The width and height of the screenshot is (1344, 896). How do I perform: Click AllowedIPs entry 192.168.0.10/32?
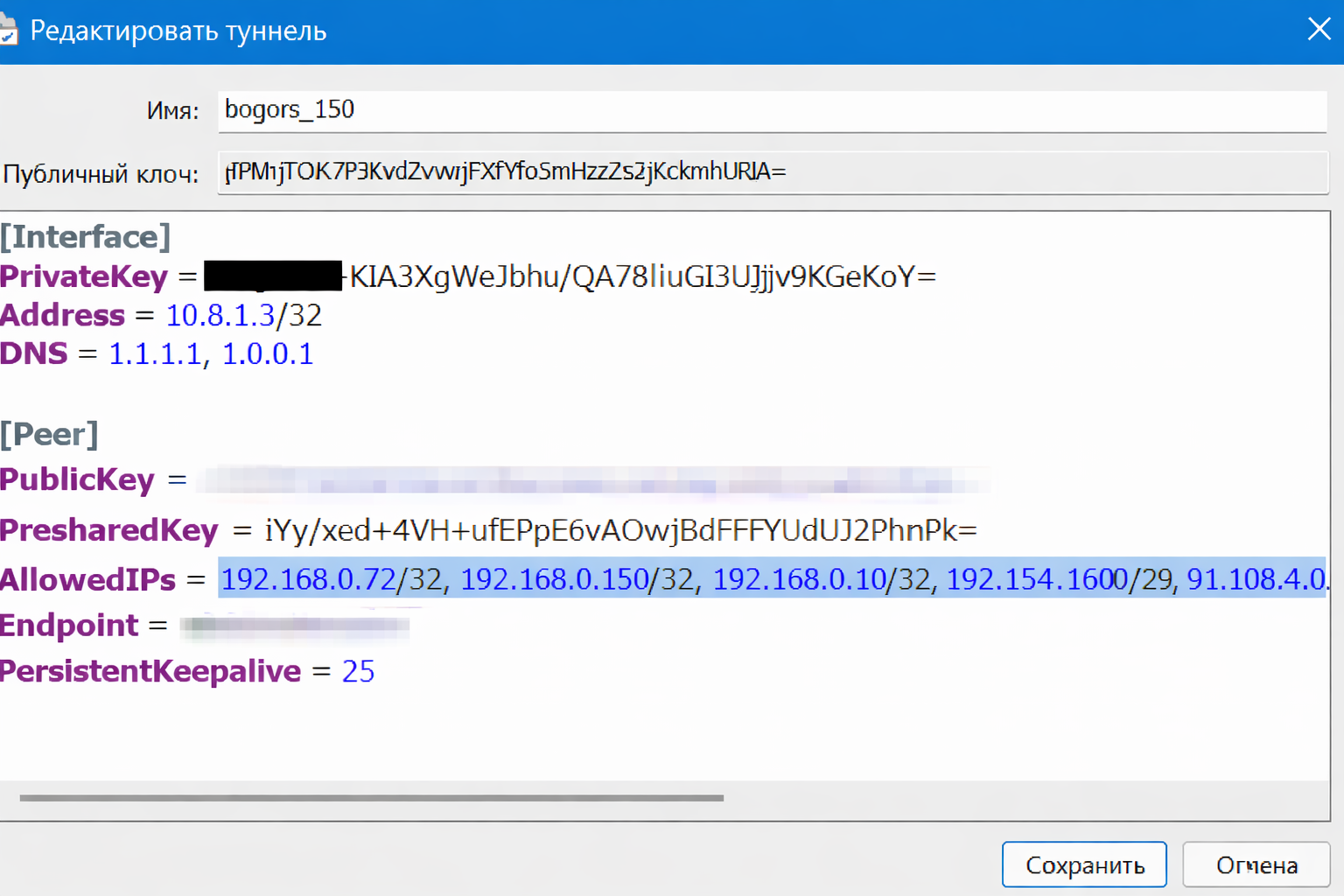pos(822,579)
